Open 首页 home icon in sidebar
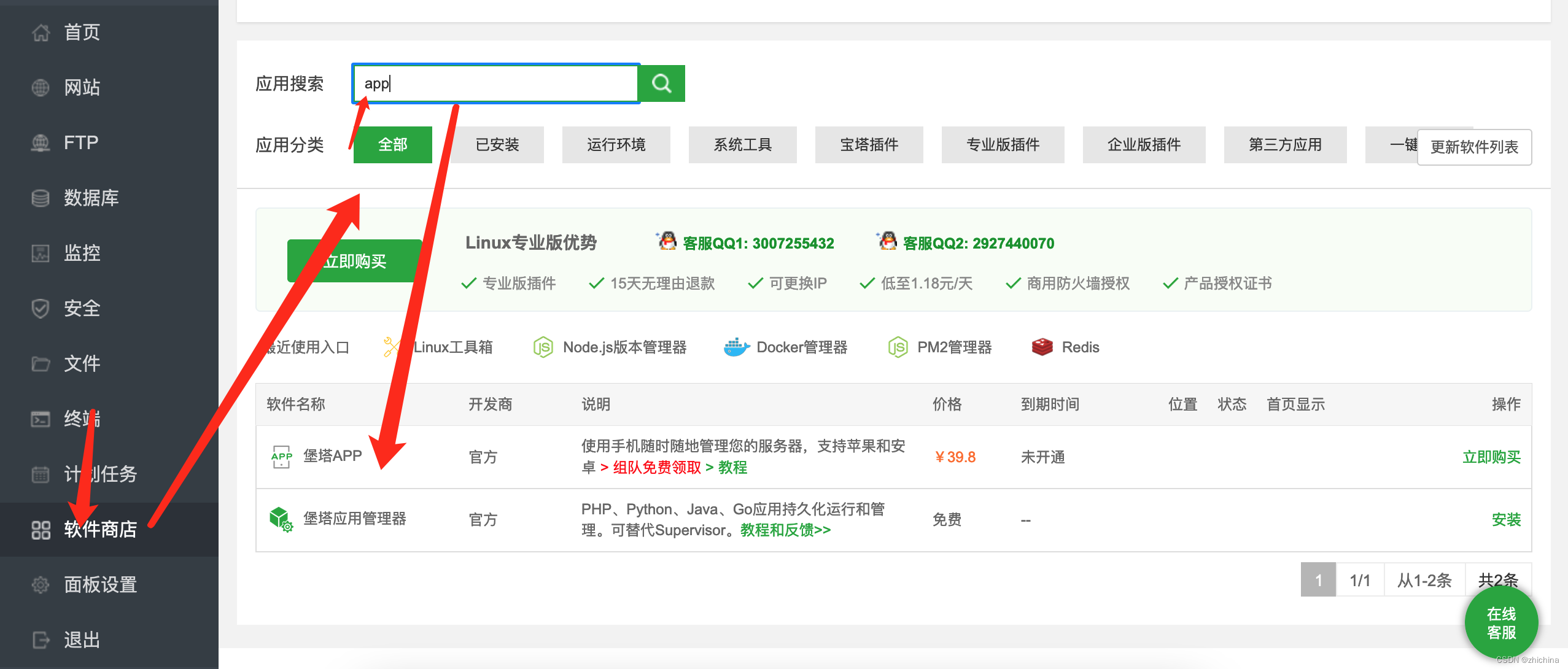The height and width of the screenshot is (669, 1568). click(41, 32)
